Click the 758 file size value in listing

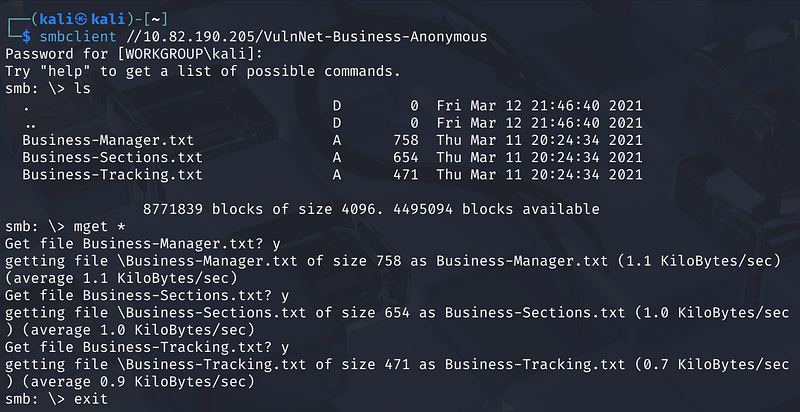[x=406, y=140]
